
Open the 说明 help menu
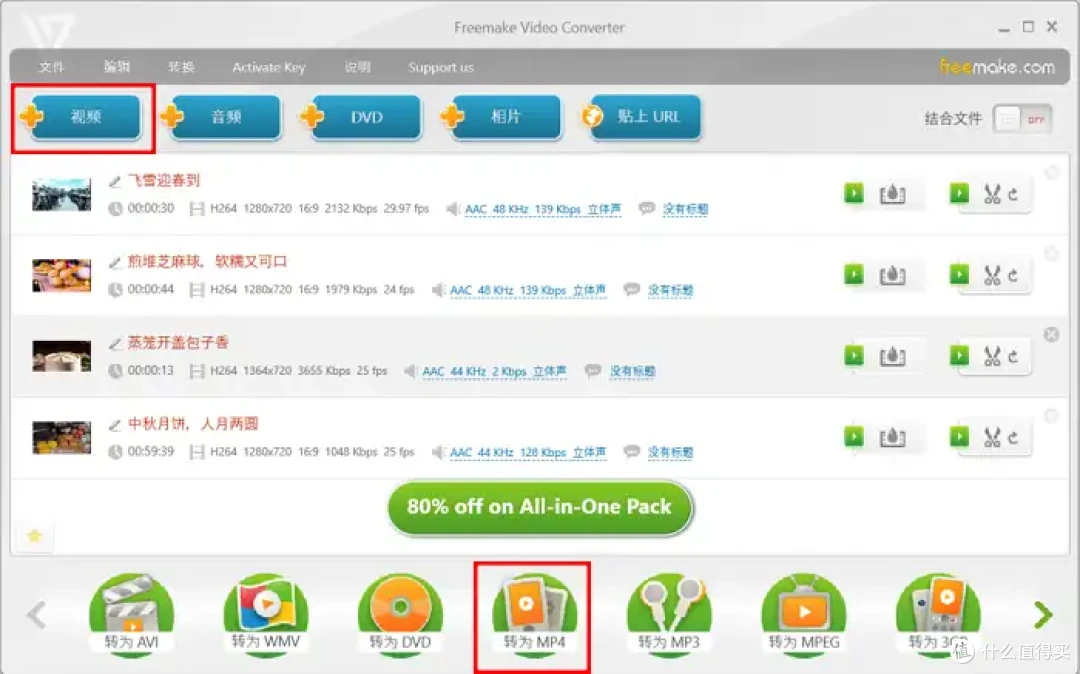click(x=357, y=67)
